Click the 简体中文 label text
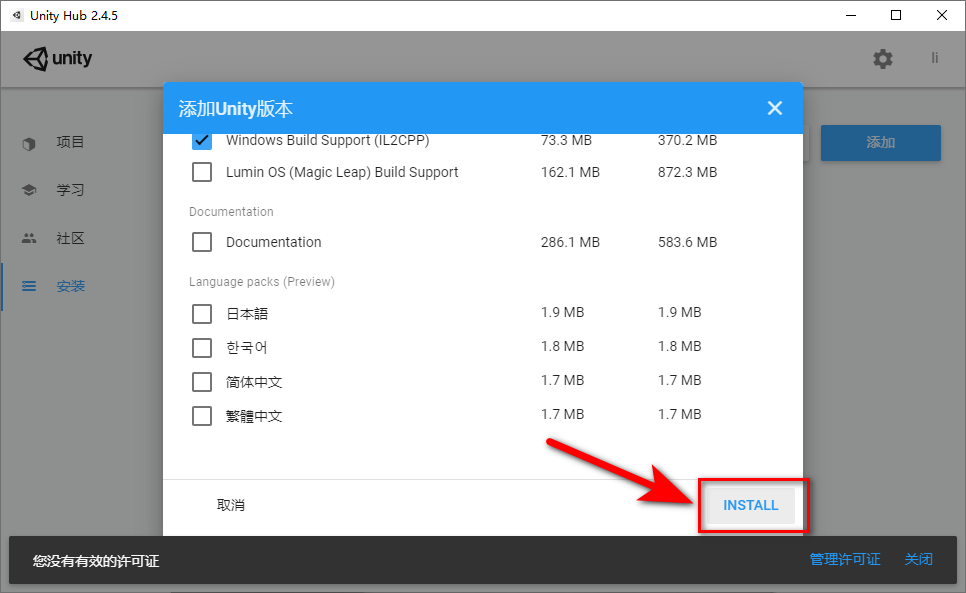 tap(254, 382)
